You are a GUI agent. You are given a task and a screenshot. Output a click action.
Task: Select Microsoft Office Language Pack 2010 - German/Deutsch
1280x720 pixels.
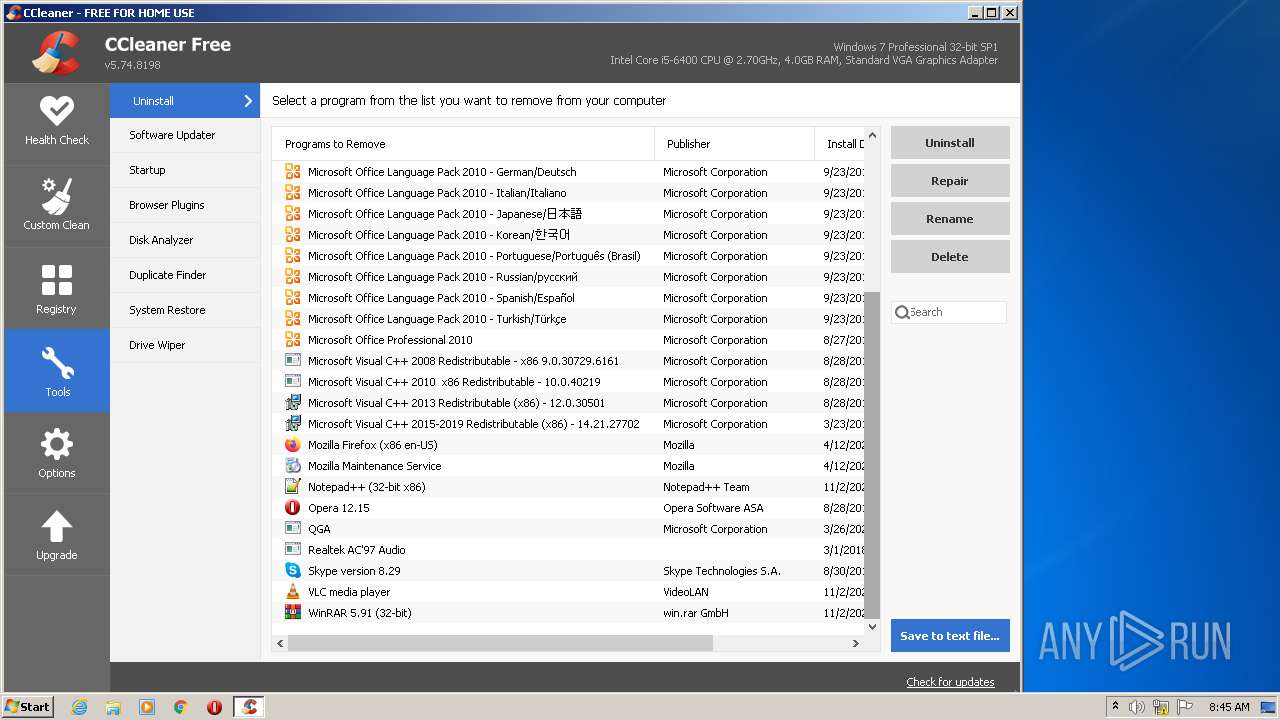568,172
